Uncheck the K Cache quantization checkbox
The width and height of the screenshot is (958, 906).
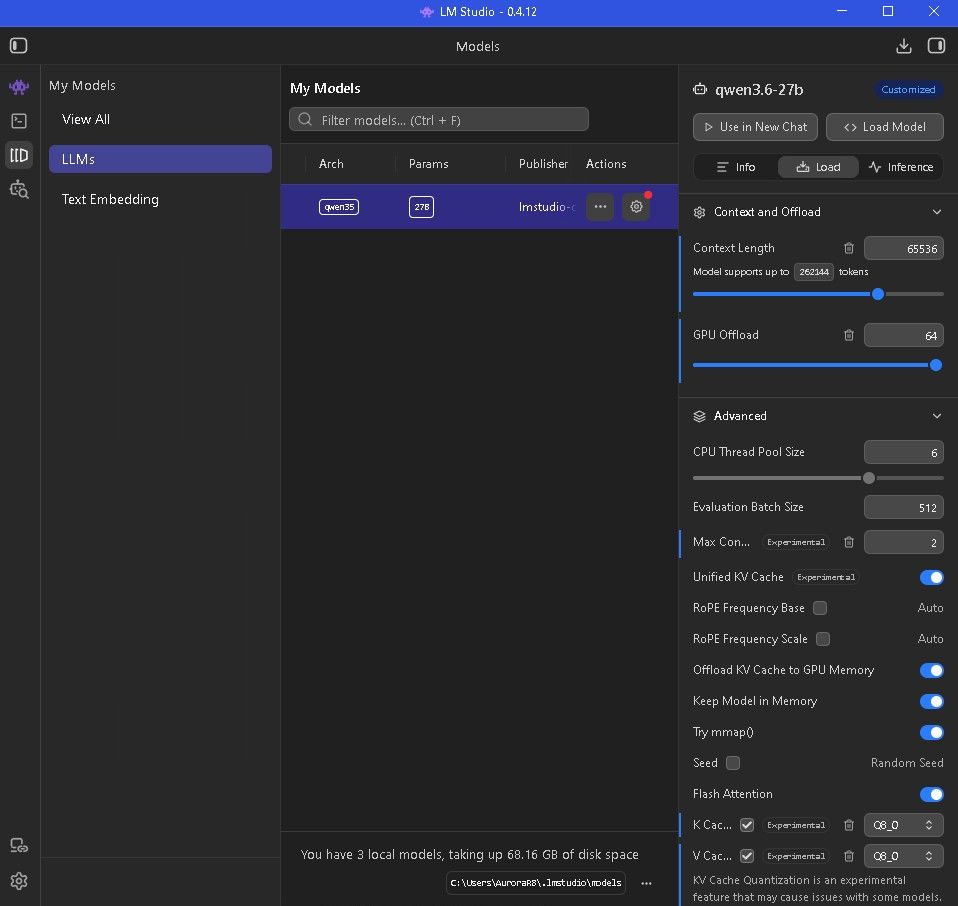(x=747, y=825)
